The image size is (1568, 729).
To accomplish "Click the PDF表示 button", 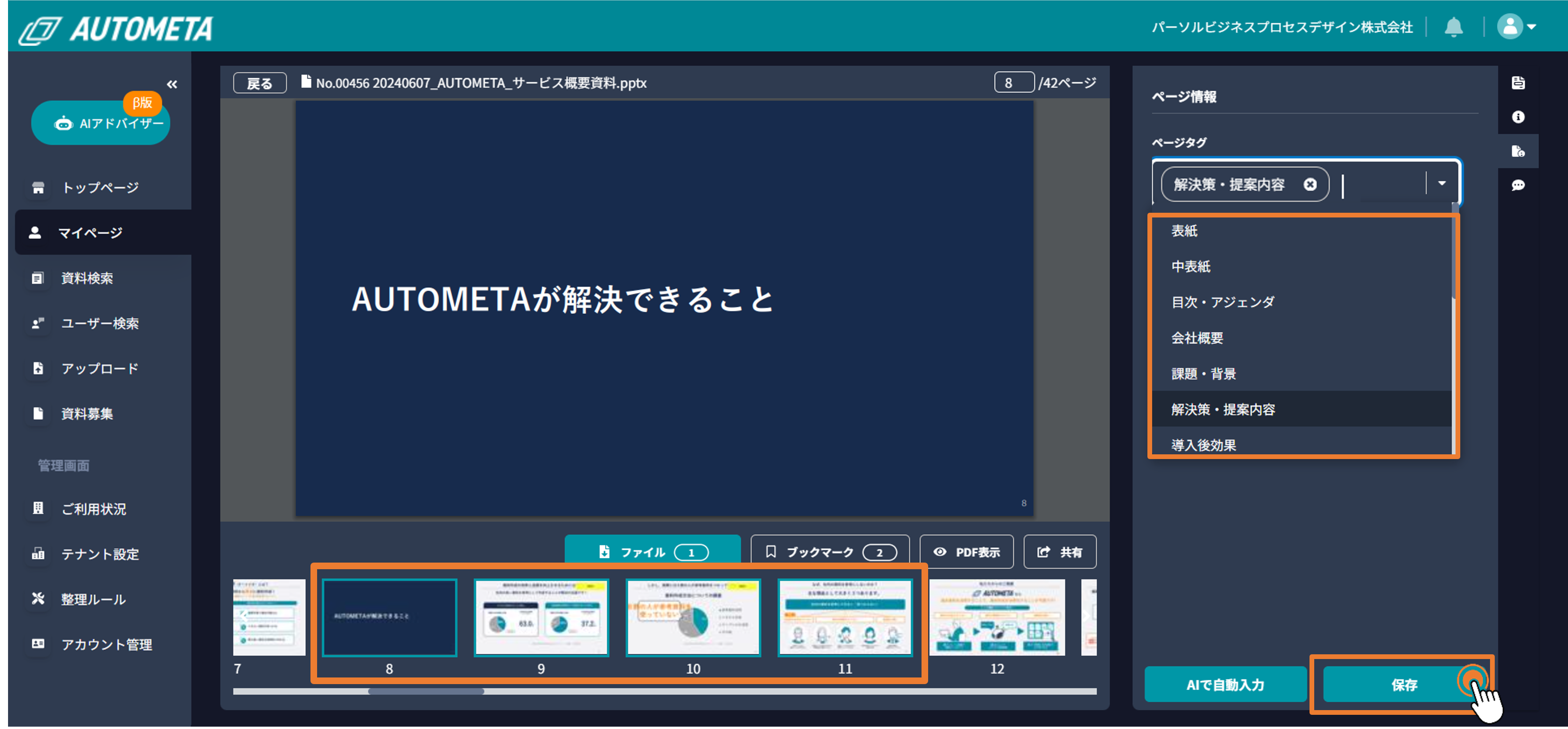I will 966,552.
